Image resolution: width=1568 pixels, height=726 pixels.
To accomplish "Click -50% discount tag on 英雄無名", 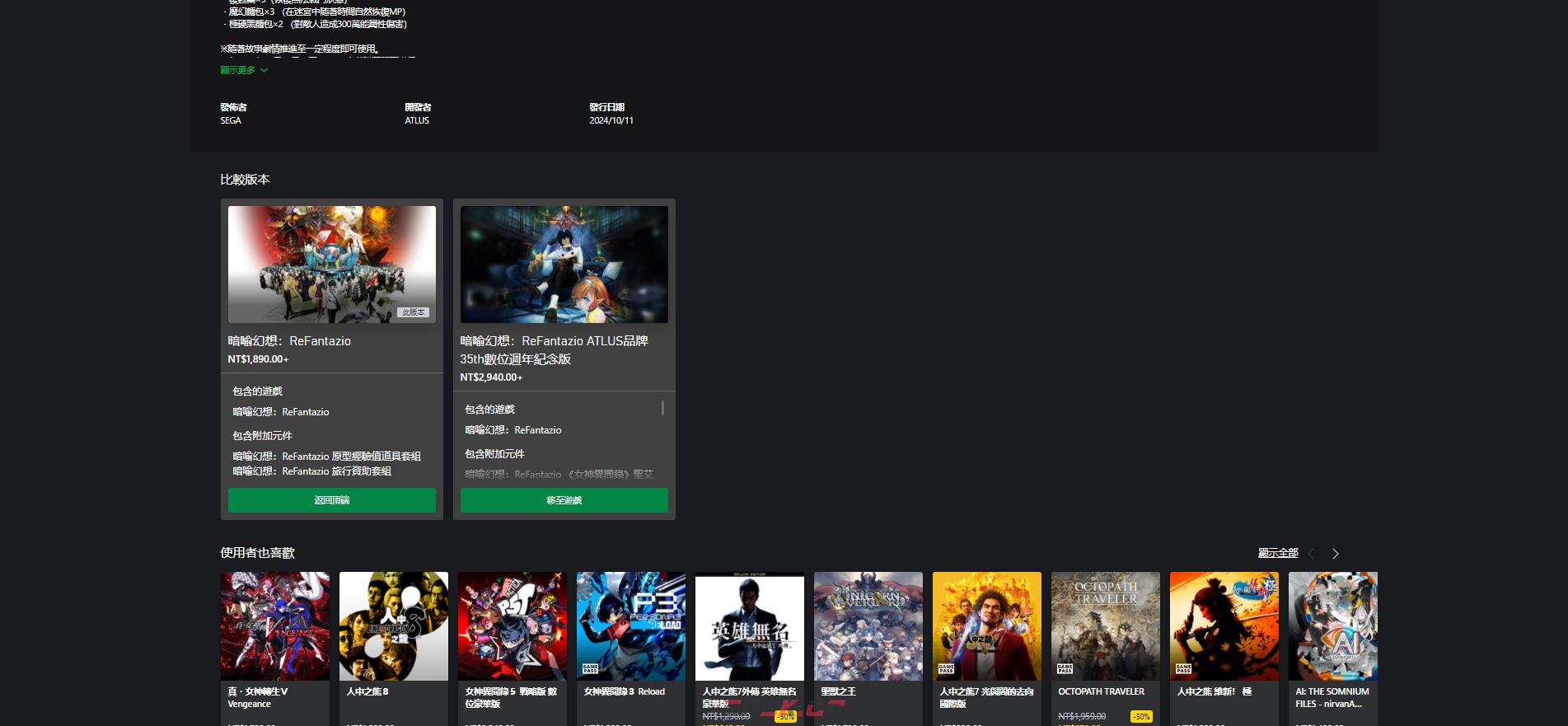I will (x=785, y=717).
